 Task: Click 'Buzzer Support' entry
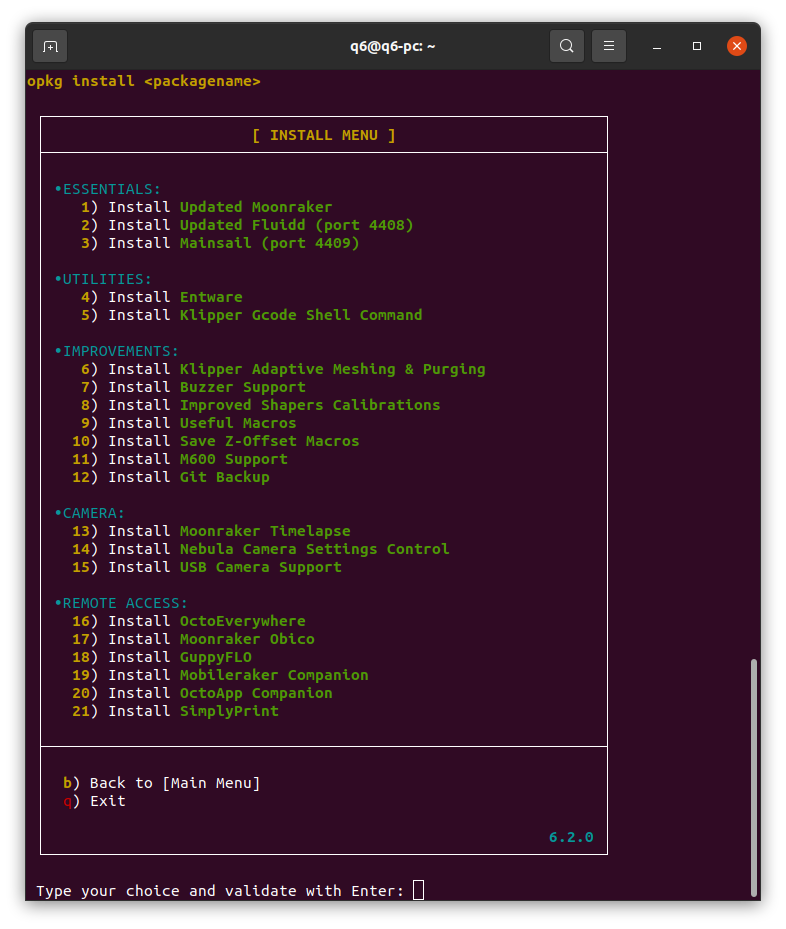tap(243, 387)
